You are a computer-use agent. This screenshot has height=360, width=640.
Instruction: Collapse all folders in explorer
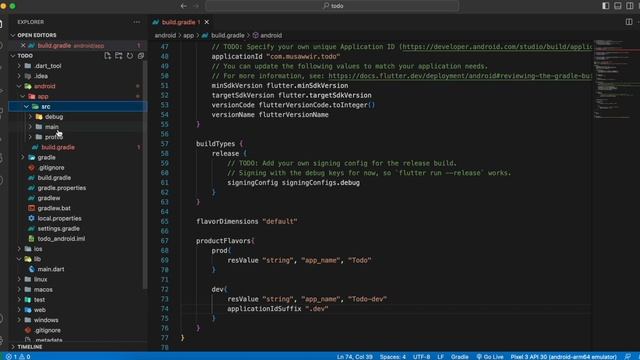point(141,56)
